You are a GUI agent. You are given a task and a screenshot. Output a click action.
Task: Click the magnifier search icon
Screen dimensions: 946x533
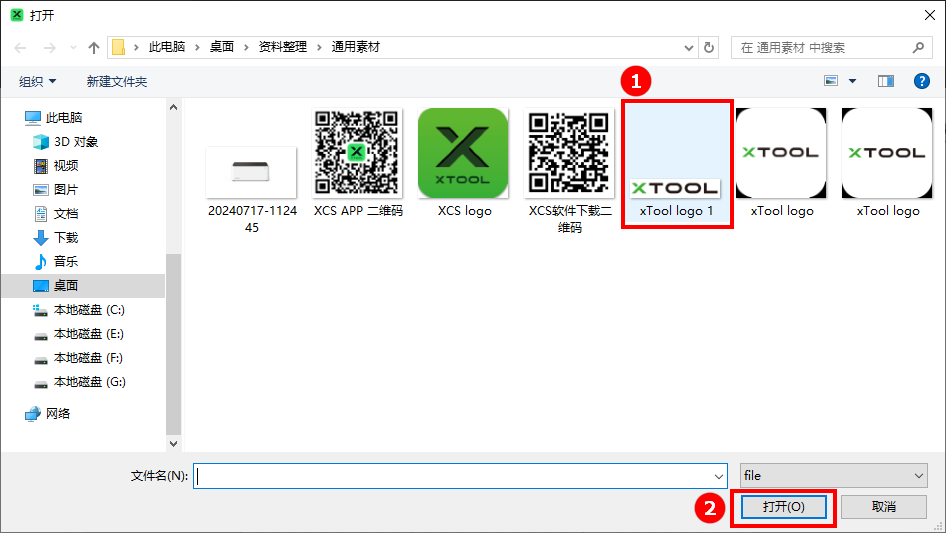tap(918, 48)
